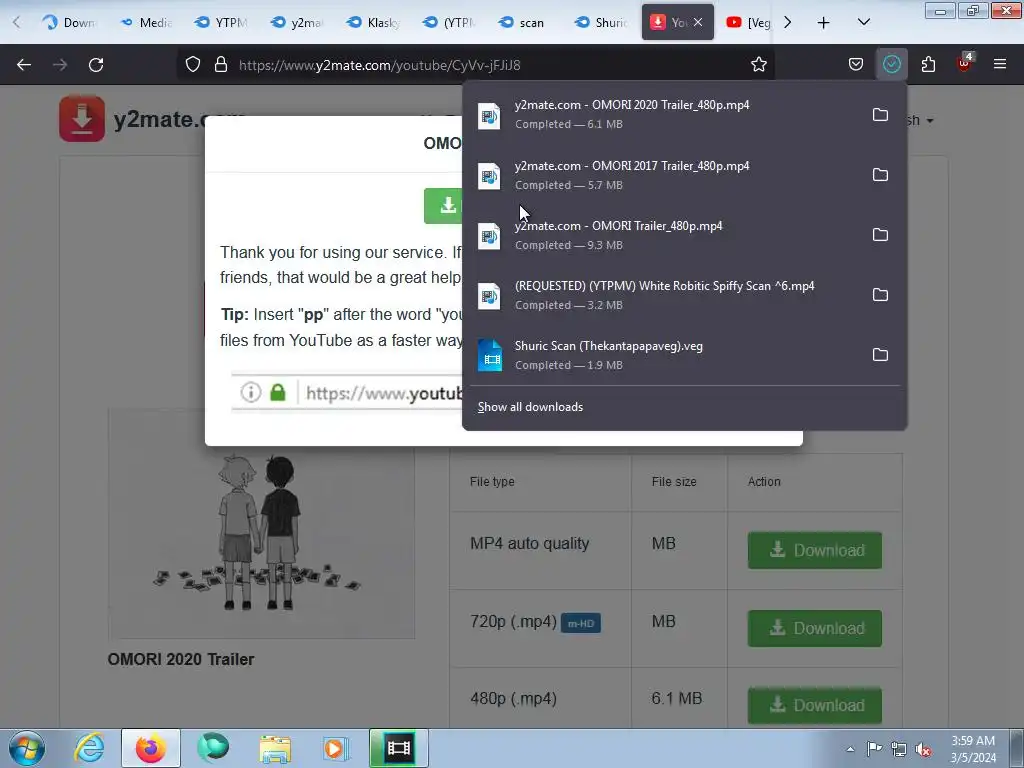The width and height of the screenshot is (1024, 768).
Task: Show hidden system tray icons
Action: 850,749
